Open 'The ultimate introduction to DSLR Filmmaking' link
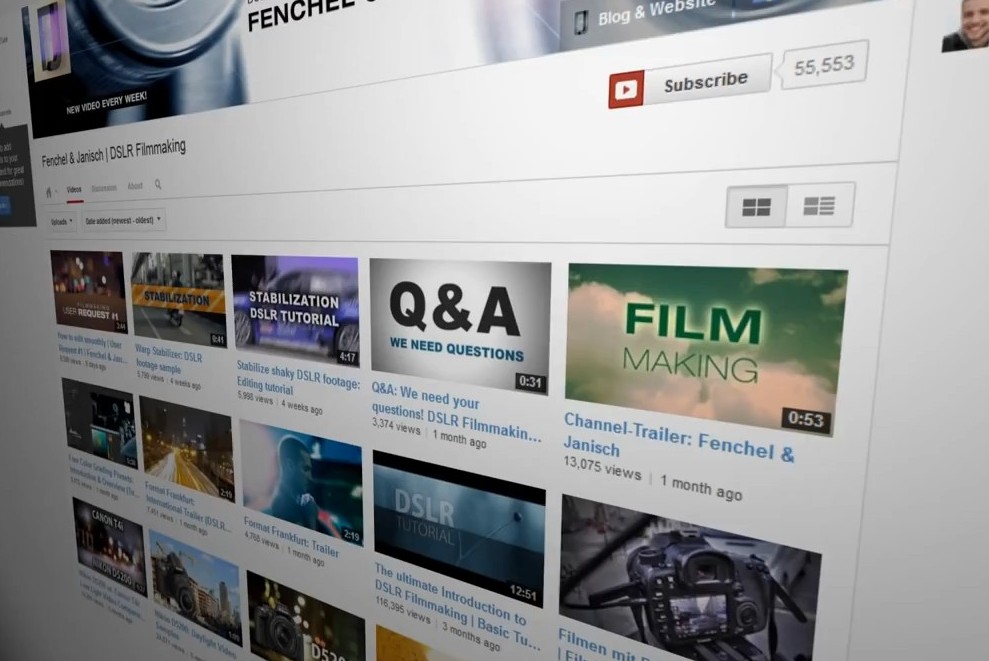 click(457, 607)
